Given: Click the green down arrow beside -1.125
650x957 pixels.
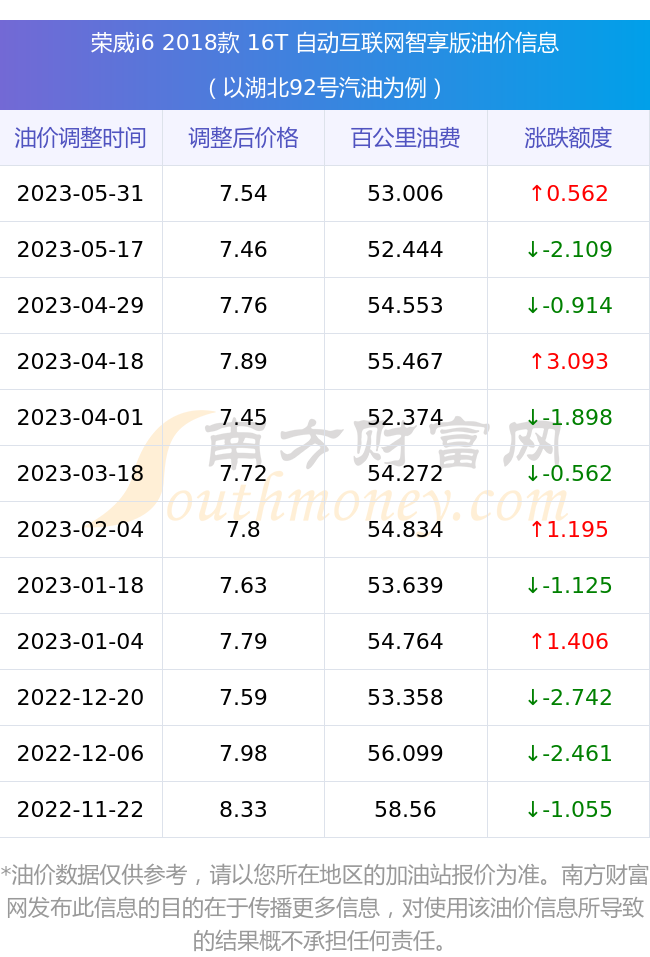Looking at the screenshot, I should pos(533,585).
